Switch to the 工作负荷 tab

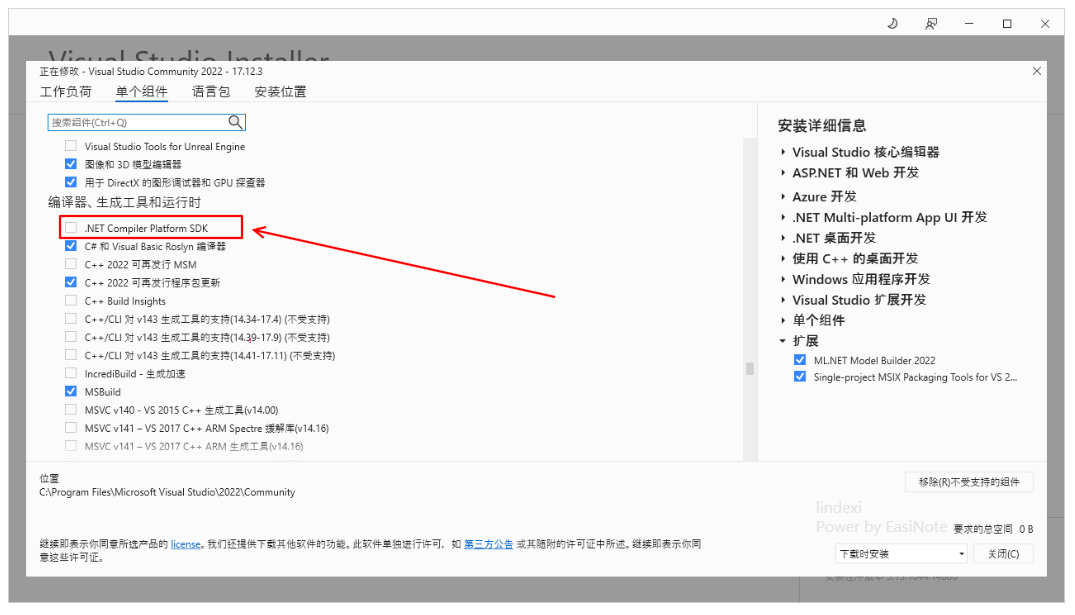65,91
